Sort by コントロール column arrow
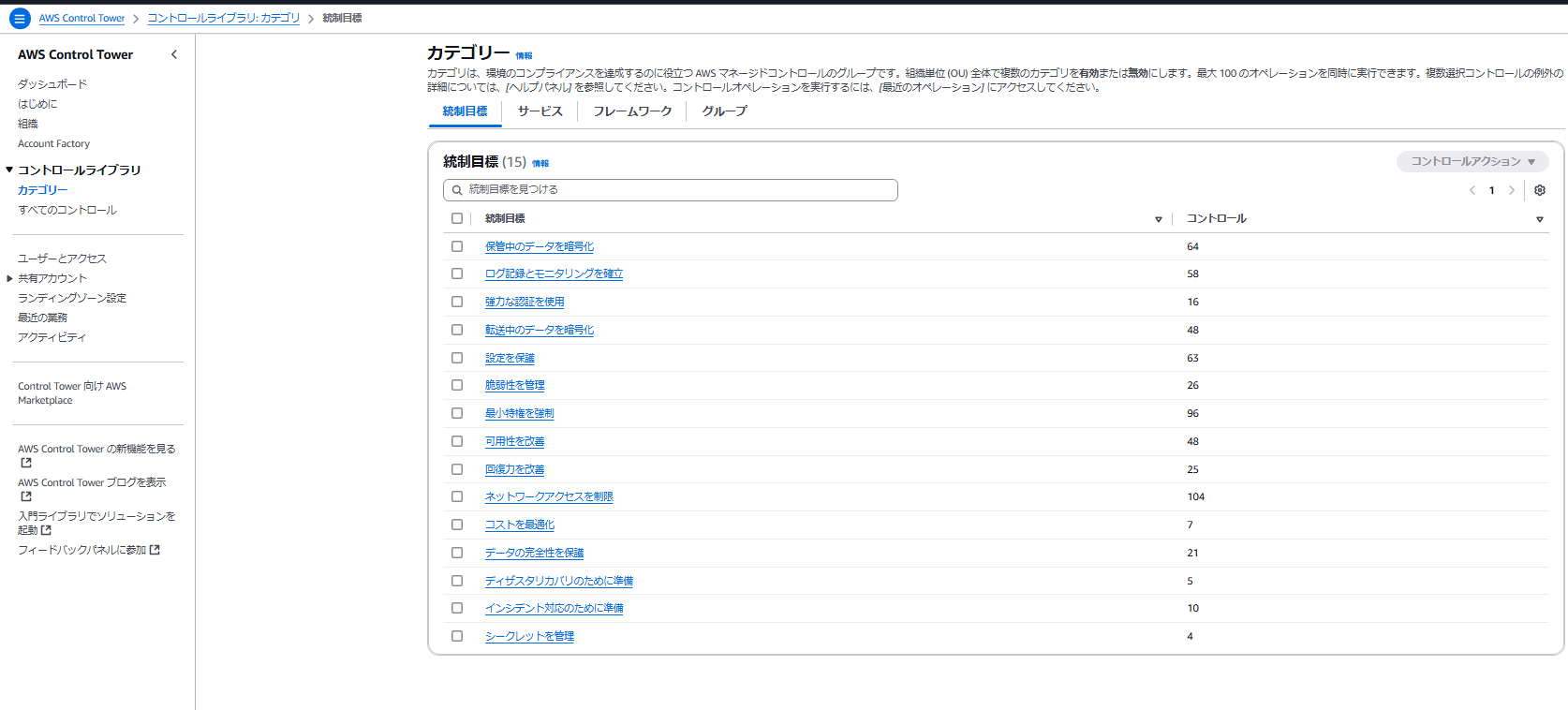Screen dimensions: 1568x710 (x=1540, y=219)
